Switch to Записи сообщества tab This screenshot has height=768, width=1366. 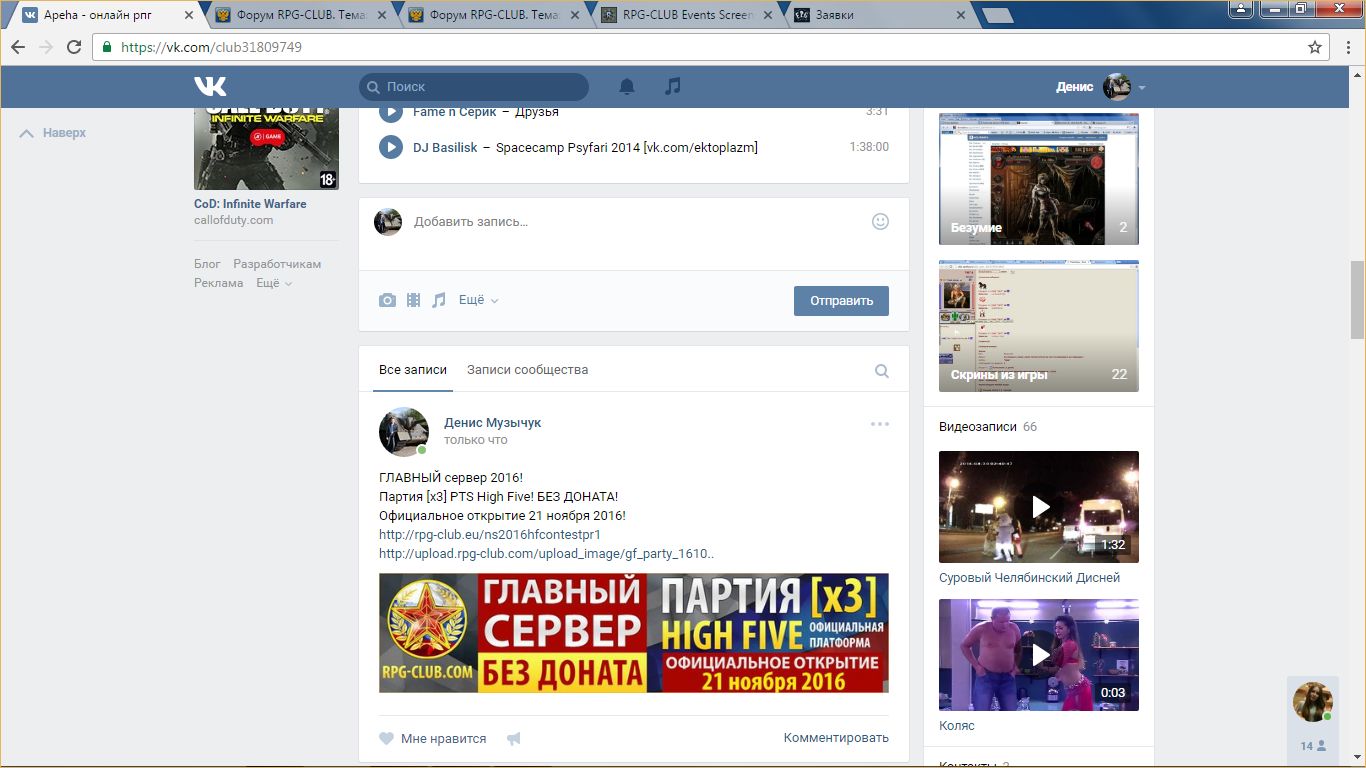point(527,370)
